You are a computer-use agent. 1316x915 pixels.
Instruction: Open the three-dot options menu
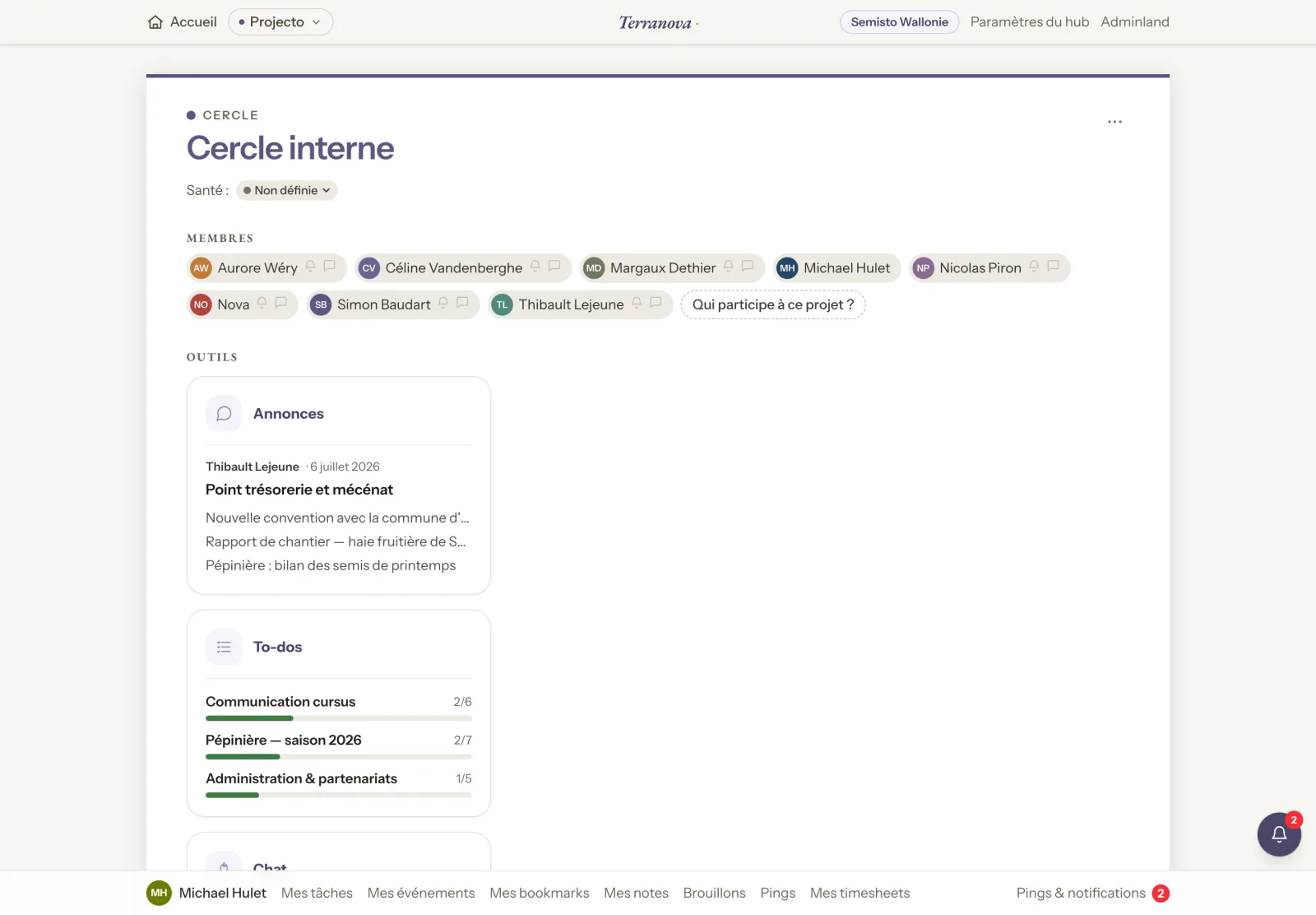[x=1114, y=122]
